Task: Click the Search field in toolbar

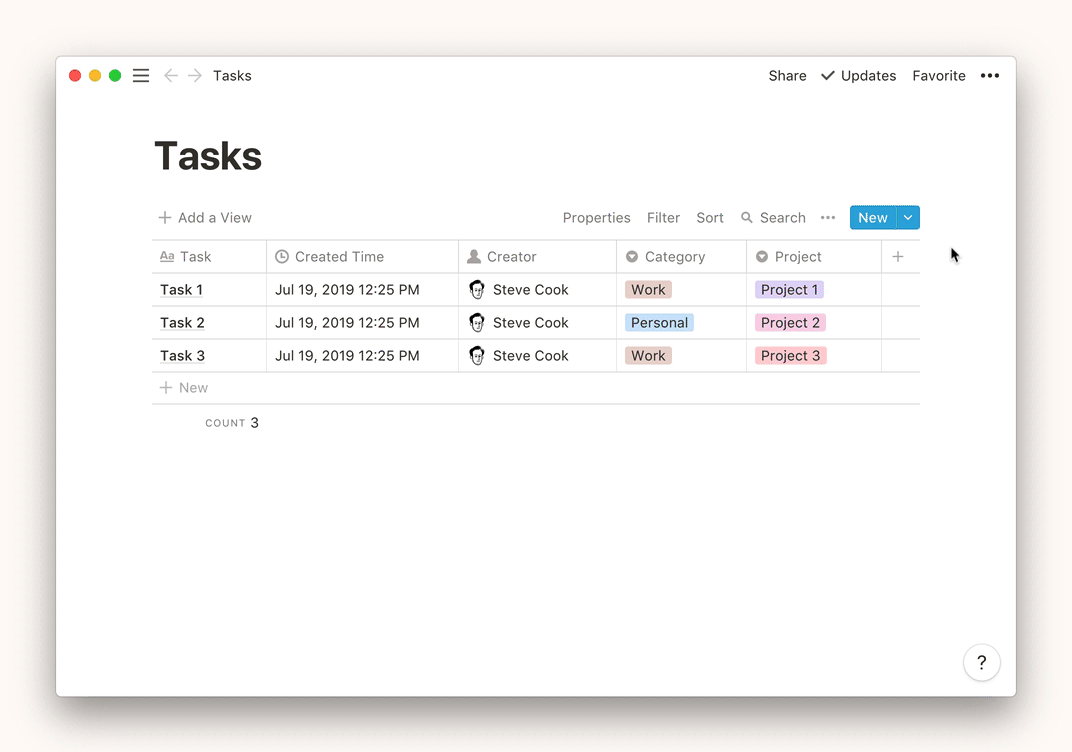Action: pos(773,218)
